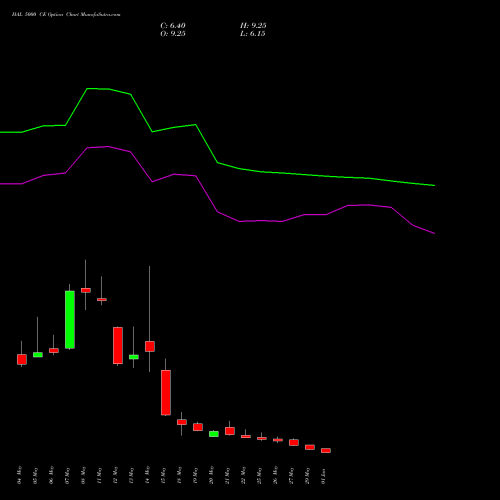Click the large green candle for 07 May

(x=70, y=320)
